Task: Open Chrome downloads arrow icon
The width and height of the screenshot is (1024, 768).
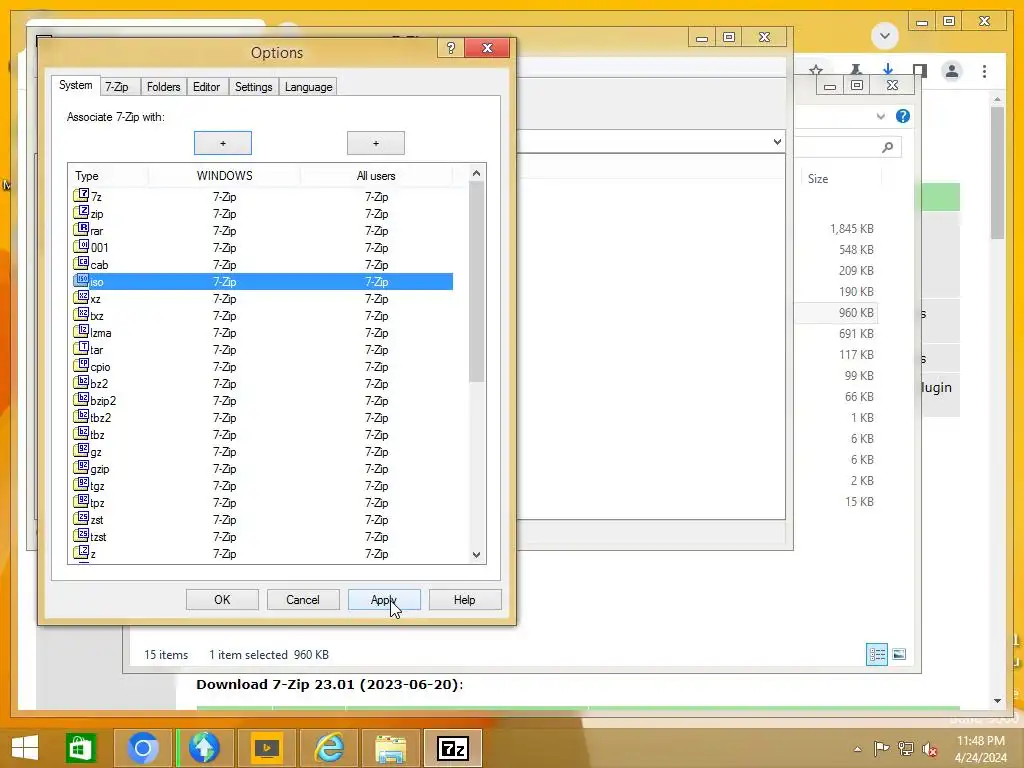Action: coord(888,70)
